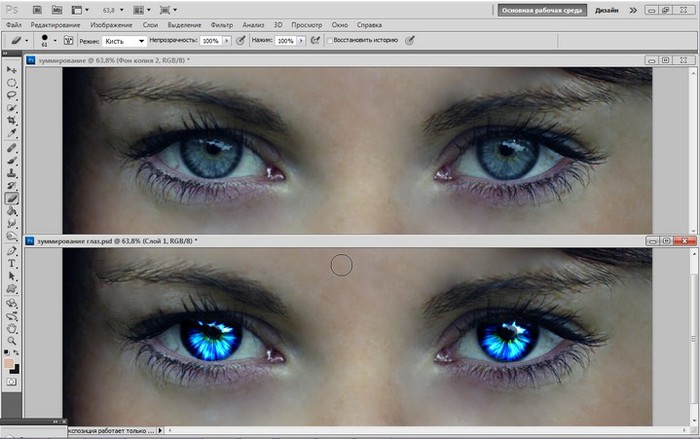700x439 pixels.
Task: Toggle airbrush mode next to flow
Action: pyautogui.click(x=315, y=41)
